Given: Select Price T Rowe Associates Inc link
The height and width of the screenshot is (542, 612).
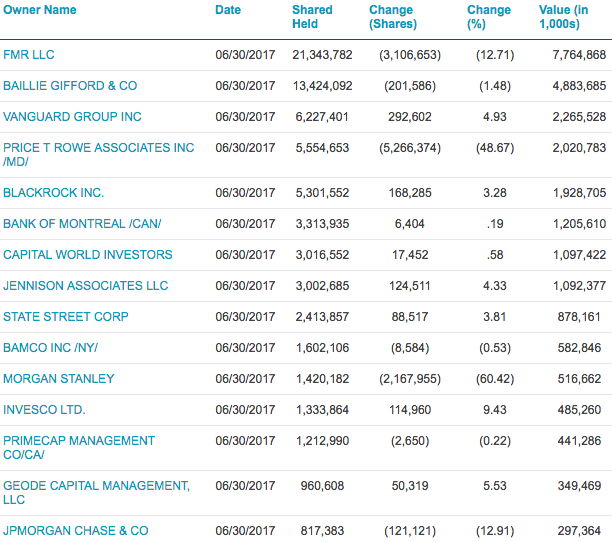Looking at the screenshot, I should [x=98, y=148].
